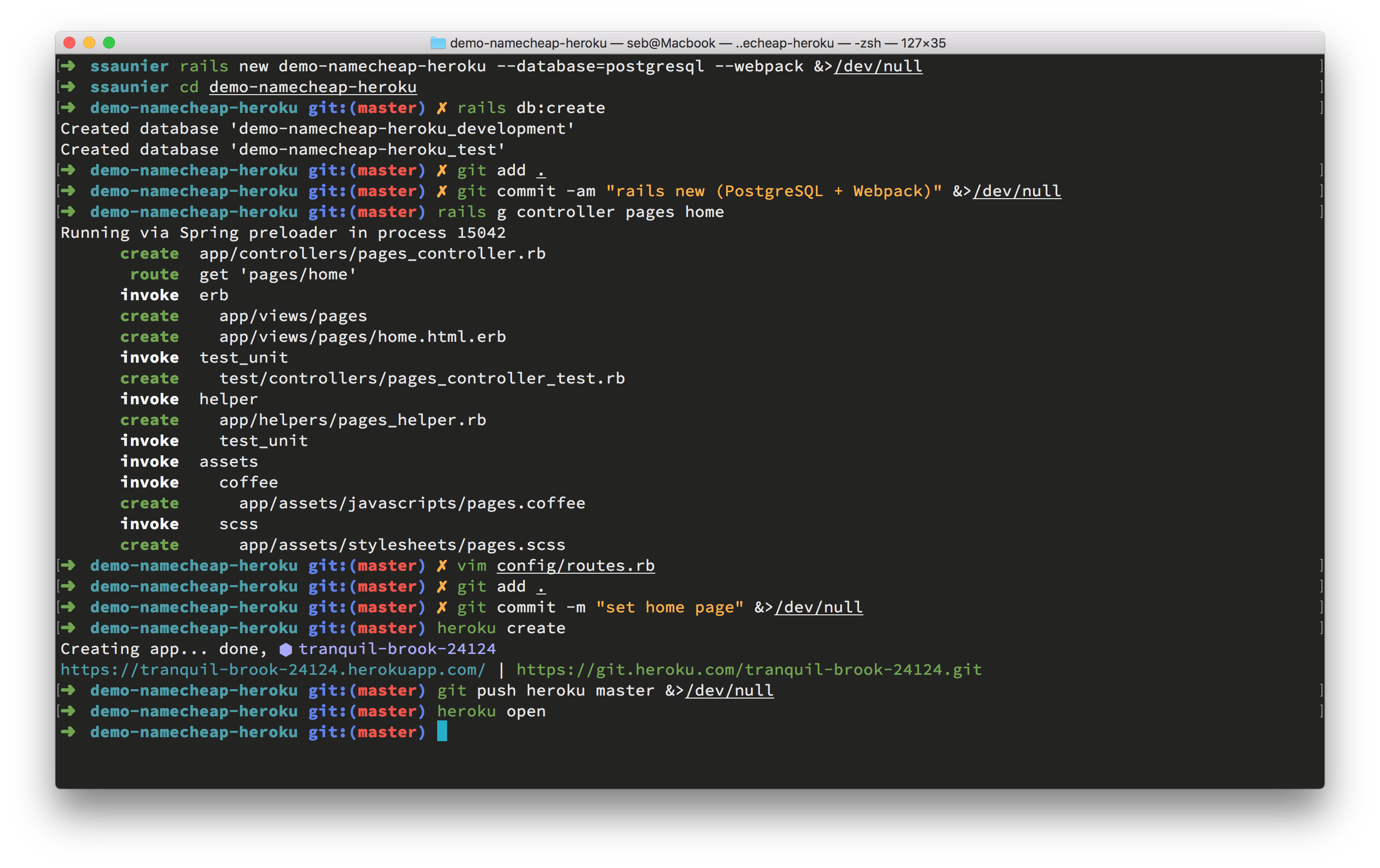Click the /dev/null path after git push heroku master
This screenshot has height=868, width=1380.
pyautogui.click(x=729, y=691)
